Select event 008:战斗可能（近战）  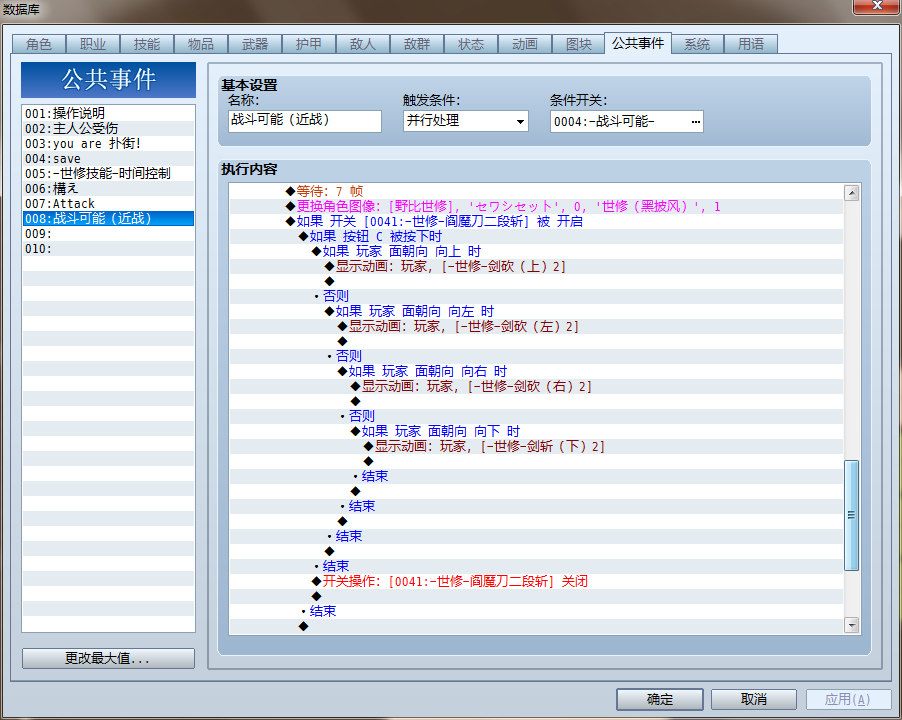(x=108, y=219)
